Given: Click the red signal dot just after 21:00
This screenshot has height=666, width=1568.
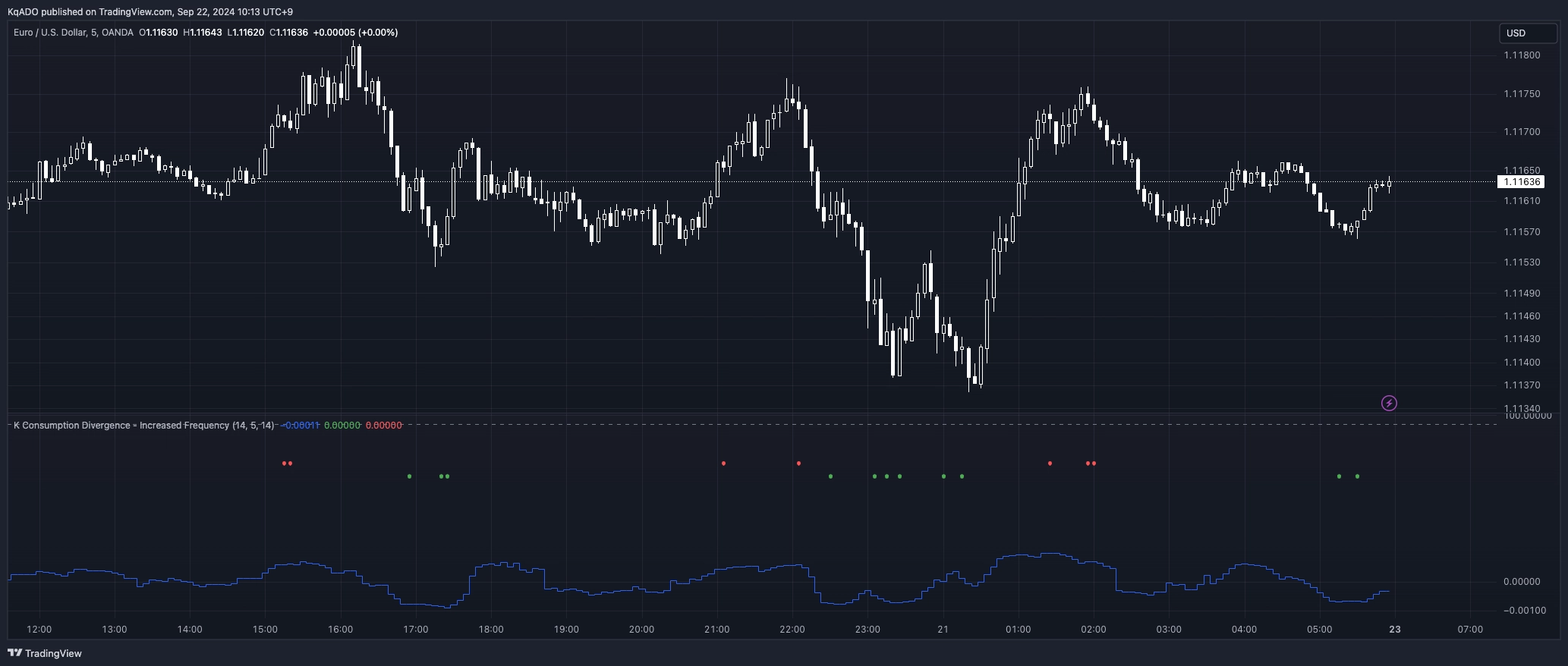Looking at the screenshot, I should pyautogui.click(x=723, y=463).
